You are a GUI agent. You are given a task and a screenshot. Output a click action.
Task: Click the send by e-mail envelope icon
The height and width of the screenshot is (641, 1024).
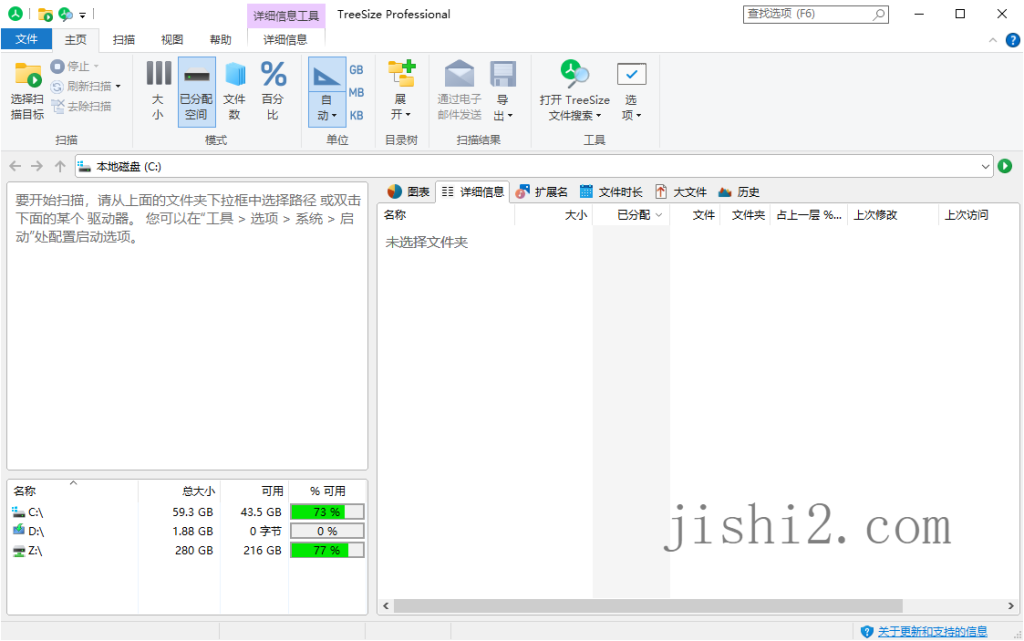[x=459, y=74]
